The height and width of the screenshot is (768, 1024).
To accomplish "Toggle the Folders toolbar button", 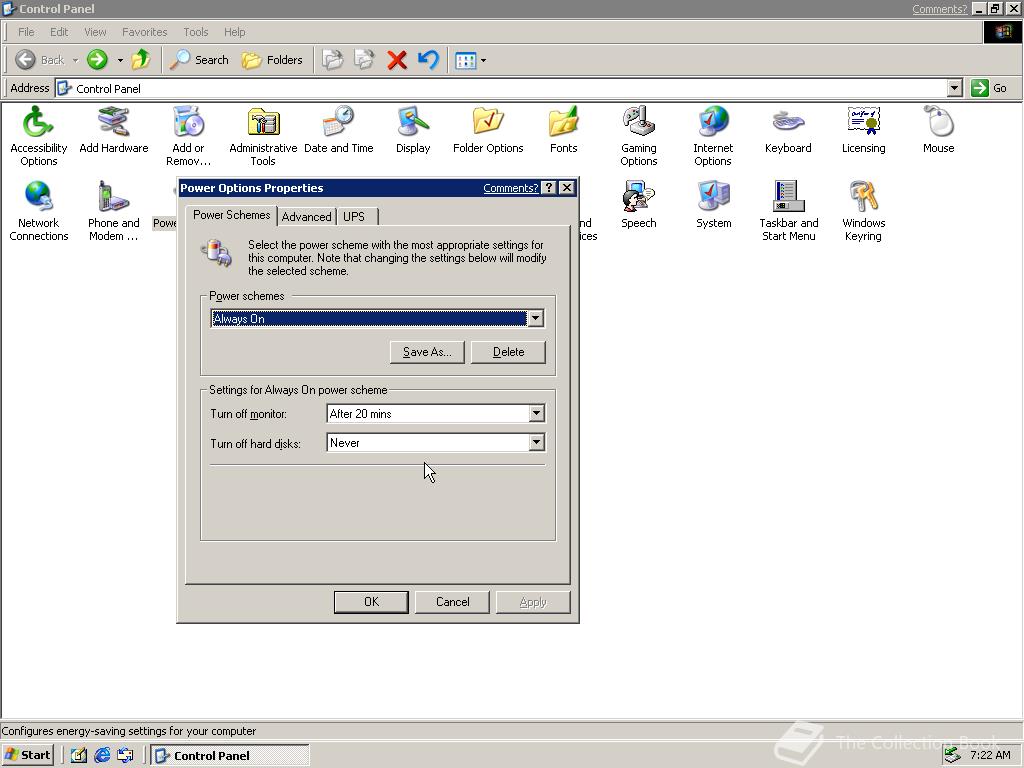I will click(272, 60).
